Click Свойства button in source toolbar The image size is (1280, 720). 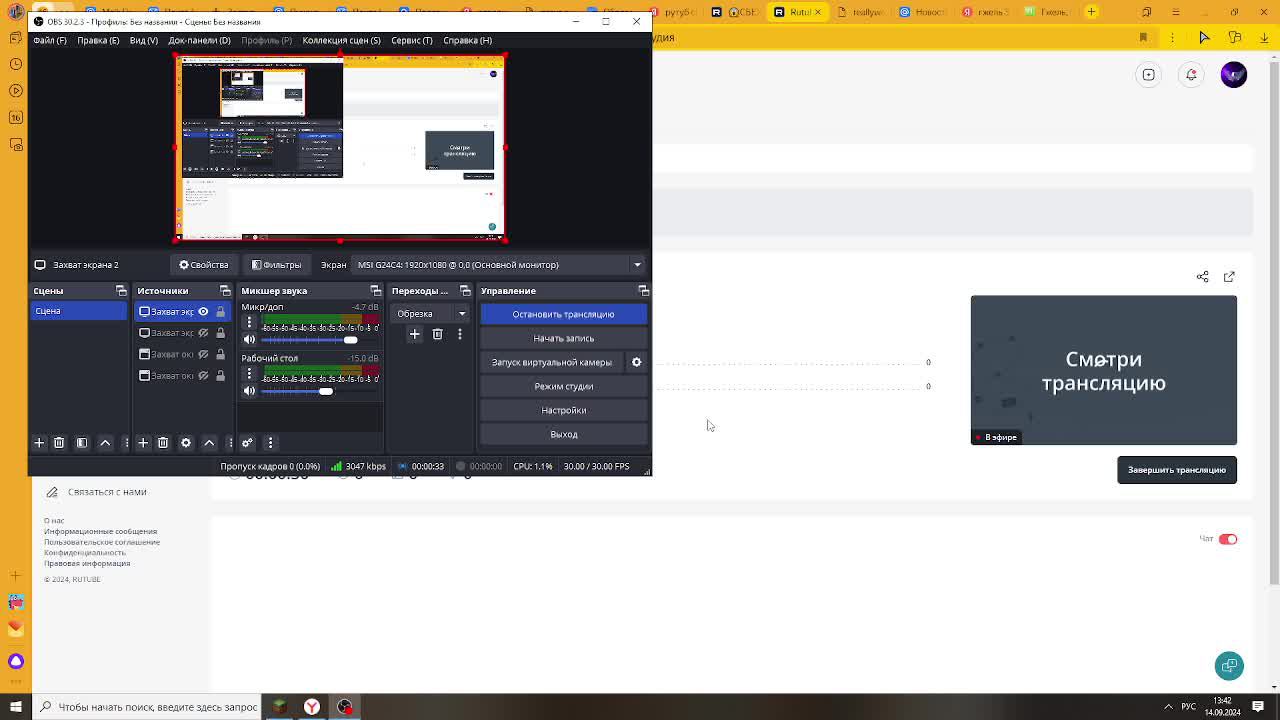(x=203, y=265)
